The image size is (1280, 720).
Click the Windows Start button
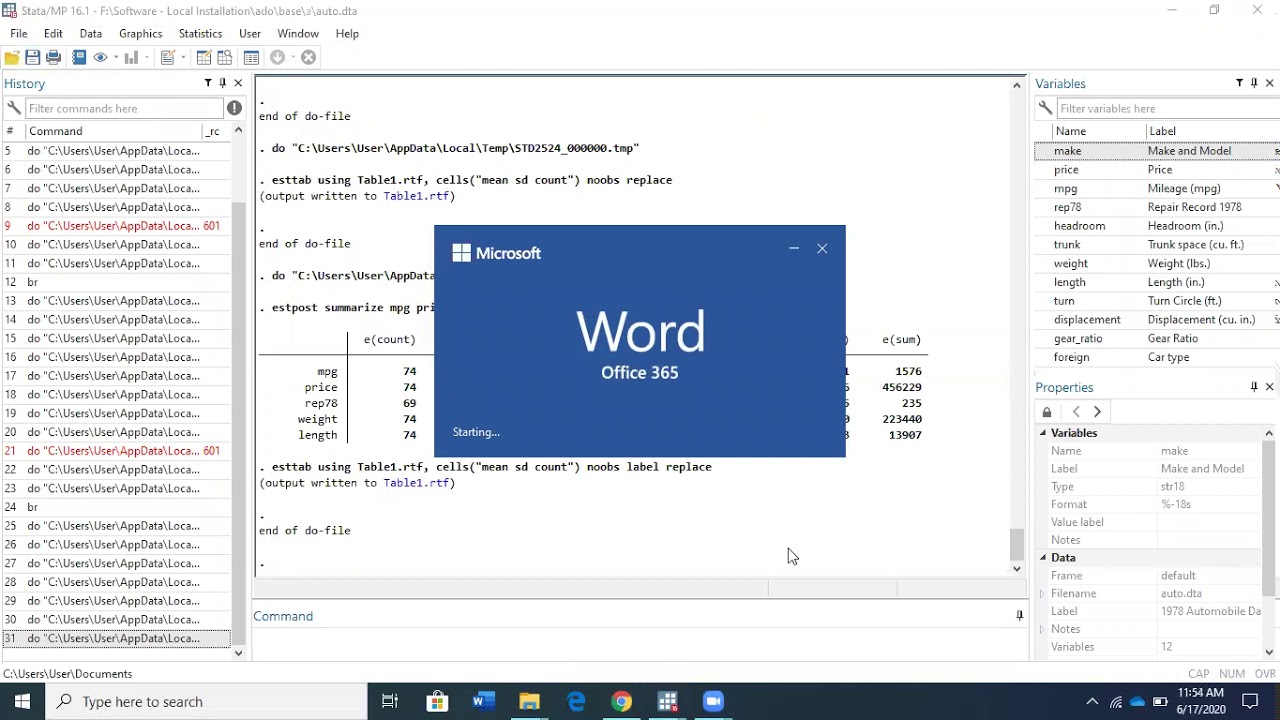pyautogui.click(x=22, y=701)
